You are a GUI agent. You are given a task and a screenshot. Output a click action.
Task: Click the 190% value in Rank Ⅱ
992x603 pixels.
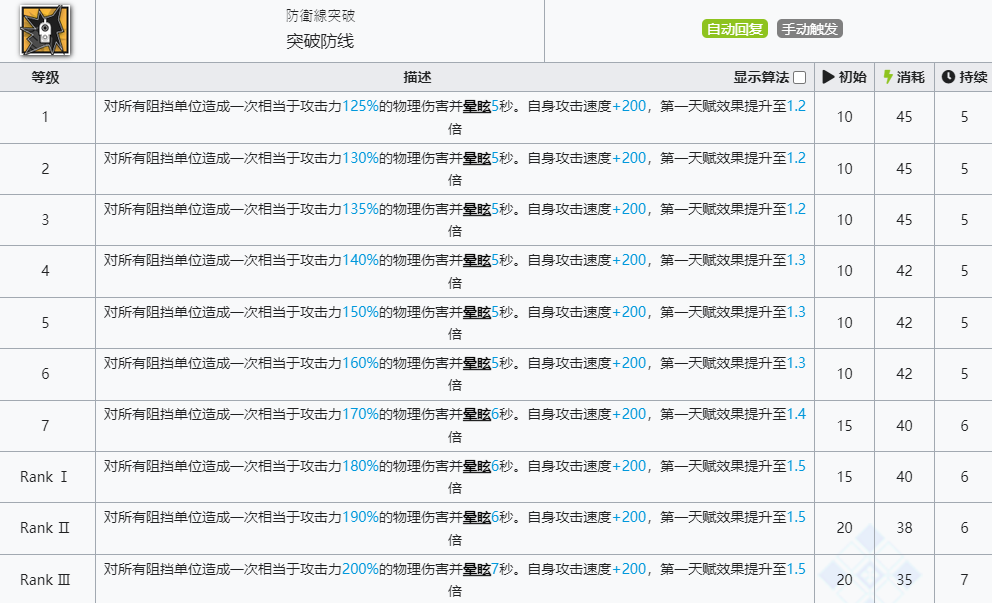point(361,517)
